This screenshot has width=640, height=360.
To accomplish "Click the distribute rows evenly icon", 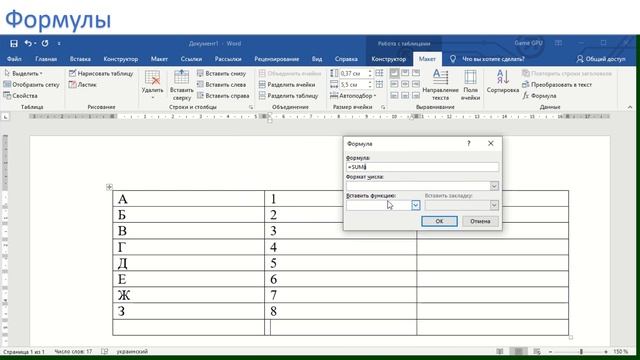I will [379, 73].
